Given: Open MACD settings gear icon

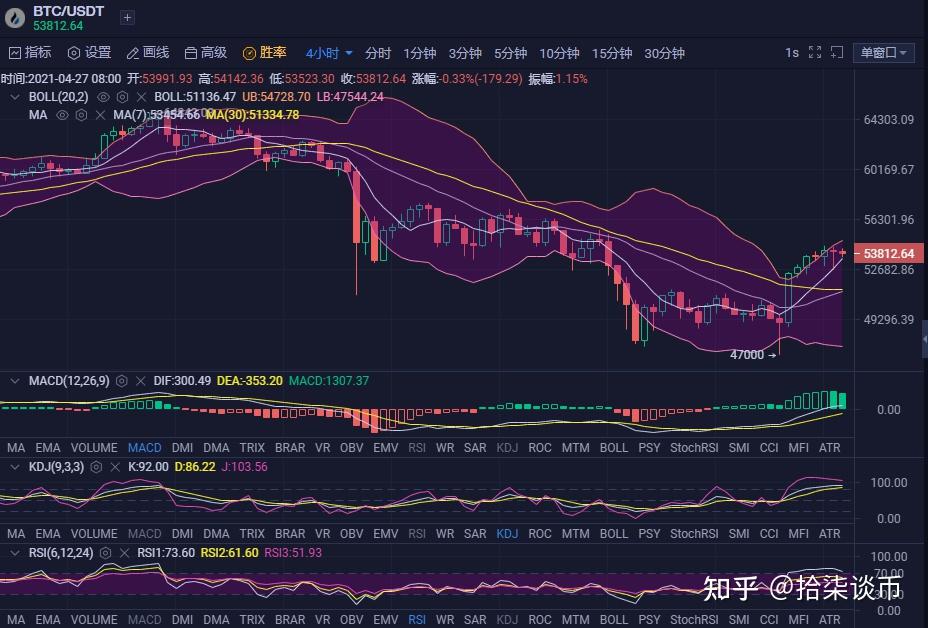Looking at the screenshot, I should click(121, 381).
